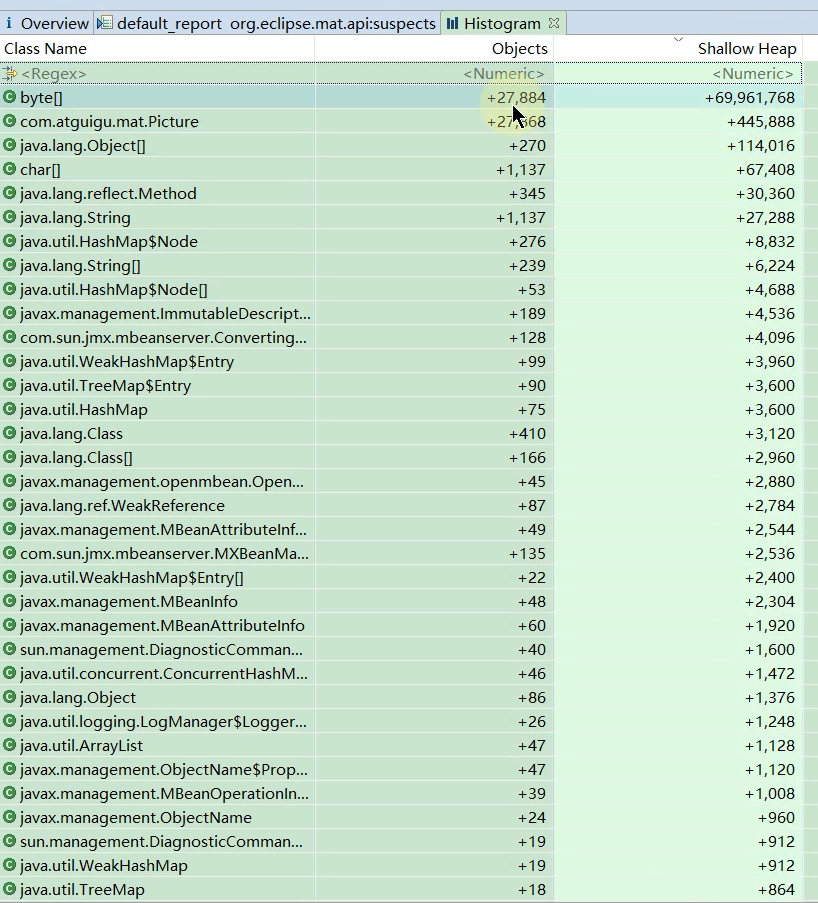
Task: Click the icon beside java.util.ArrayList
Action: point(9,745)
